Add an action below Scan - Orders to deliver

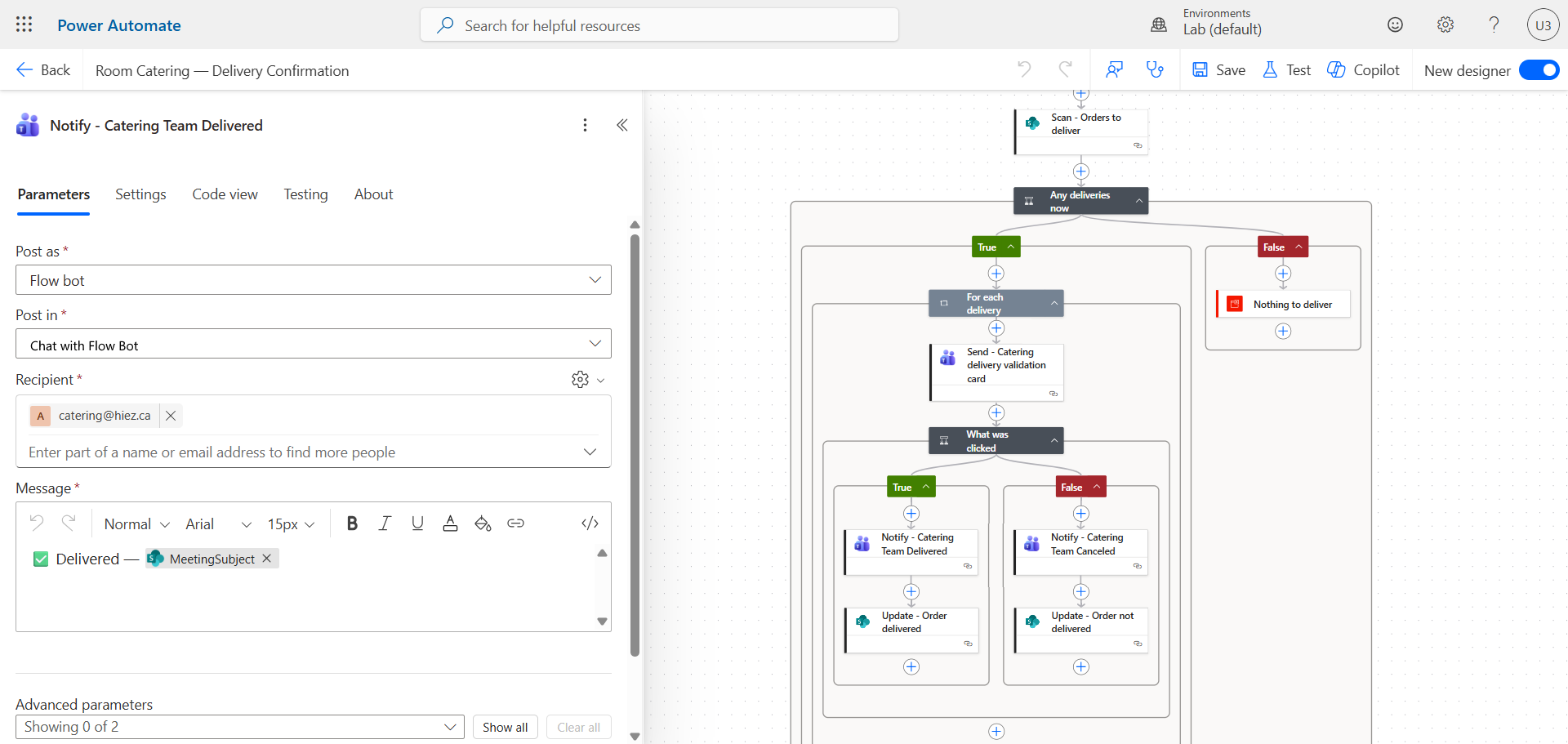pos(1081,172)
